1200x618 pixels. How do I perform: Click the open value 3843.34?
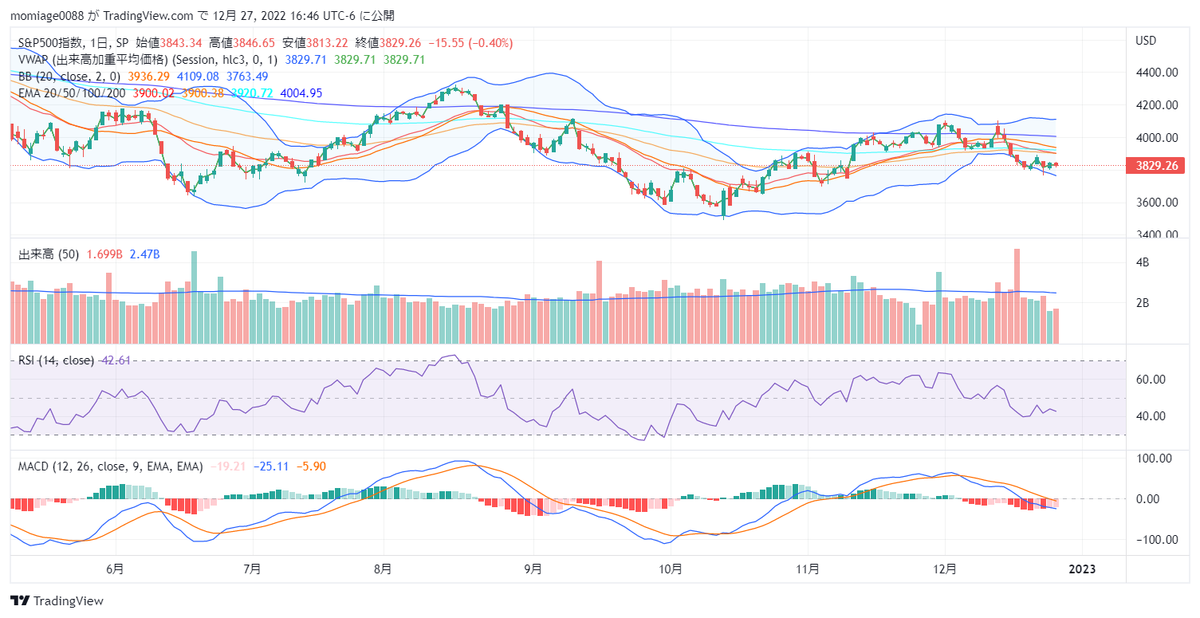point(182,43)
